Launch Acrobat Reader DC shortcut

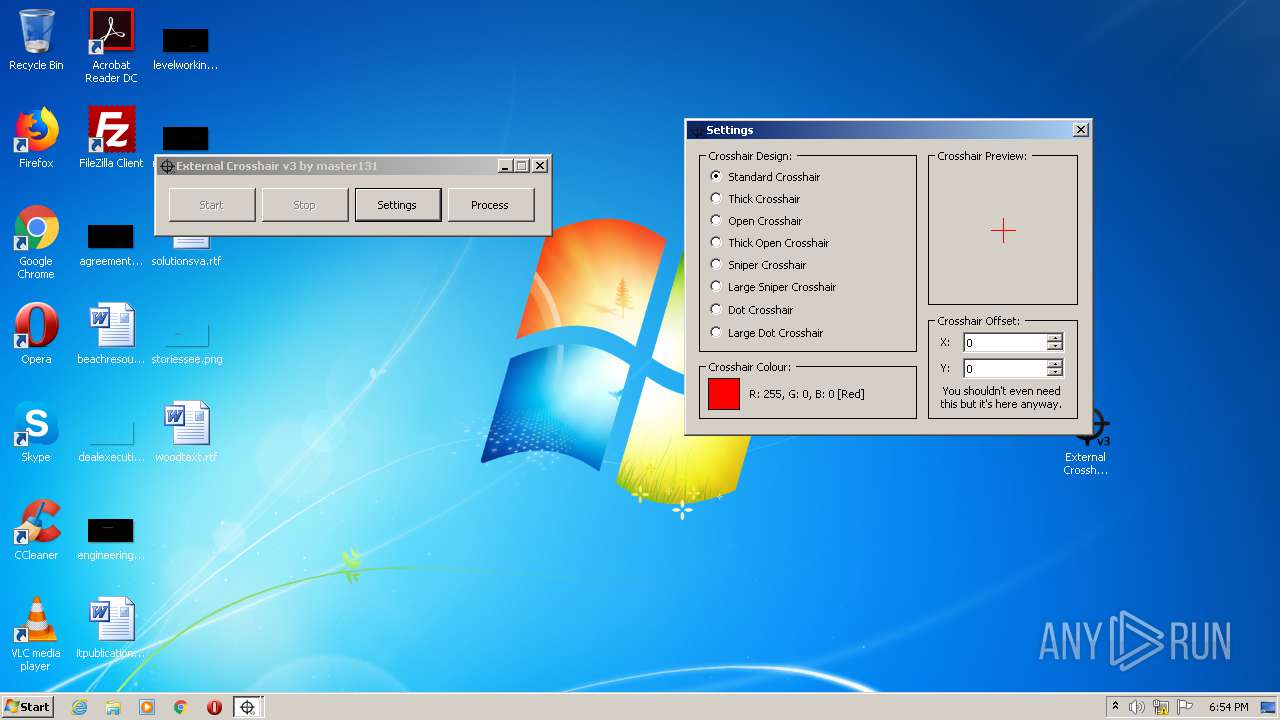(x=111, y=46)
